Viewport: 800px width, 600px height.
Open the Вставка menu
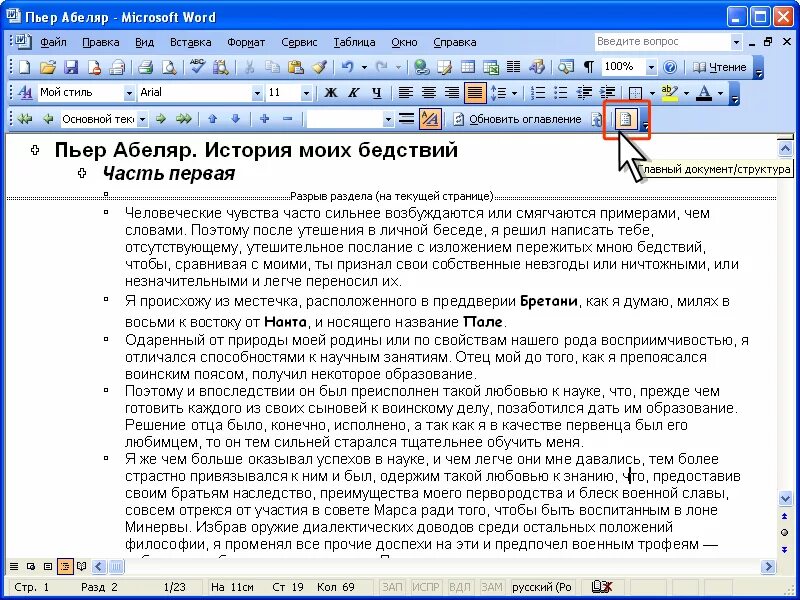pyautogui.click(x=191, y=42)
